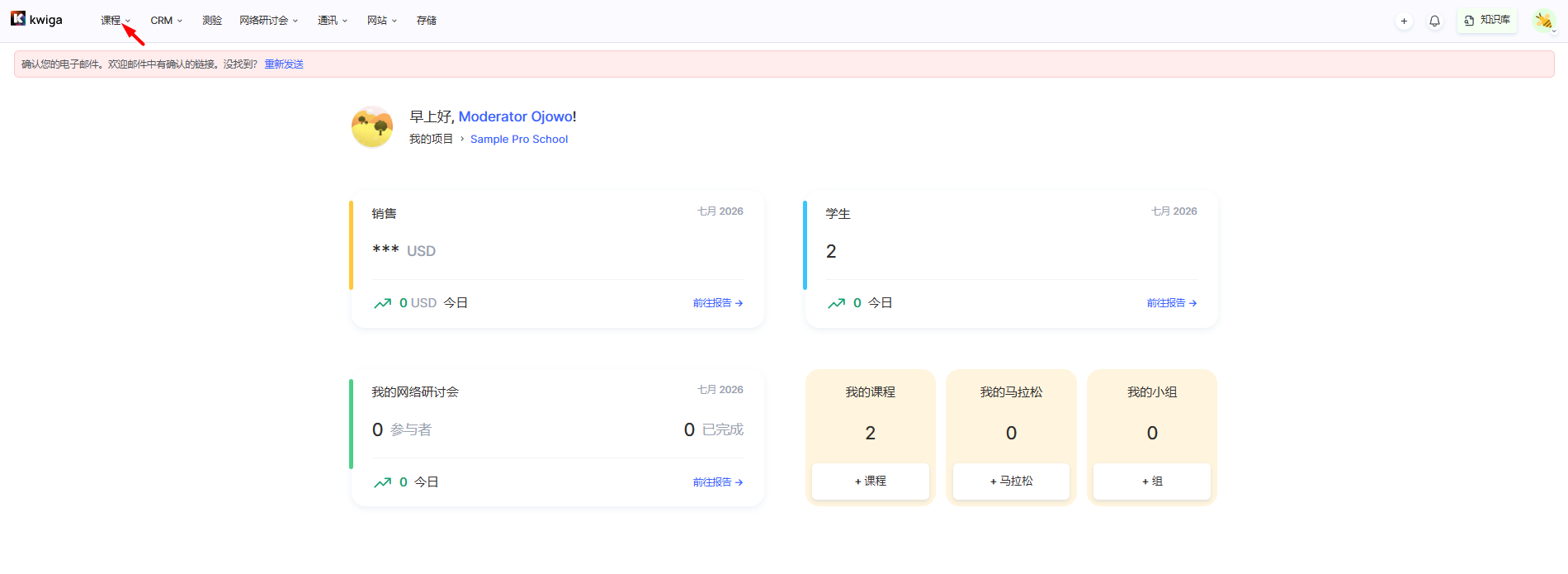Open the notifications bell icon
The height and width of the screenshot is (574, 1568).
pos(1434,21)
